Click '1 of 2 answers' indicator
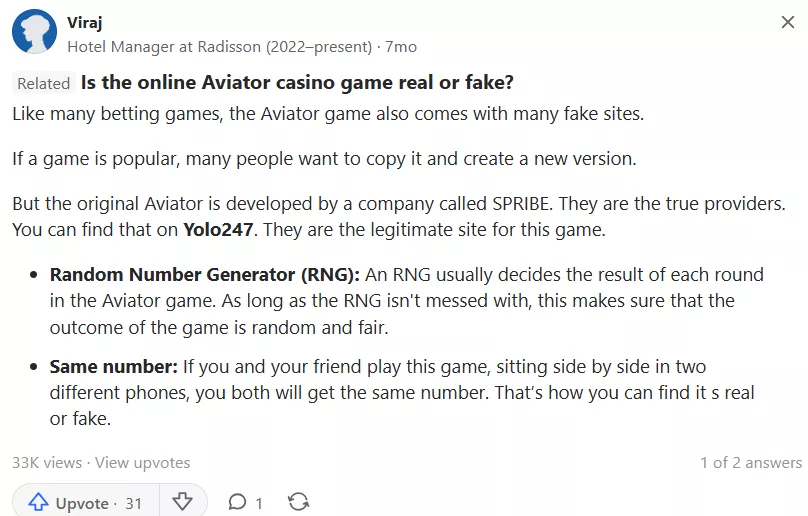This screenshot has height=516, width=808. coord(751,462)
